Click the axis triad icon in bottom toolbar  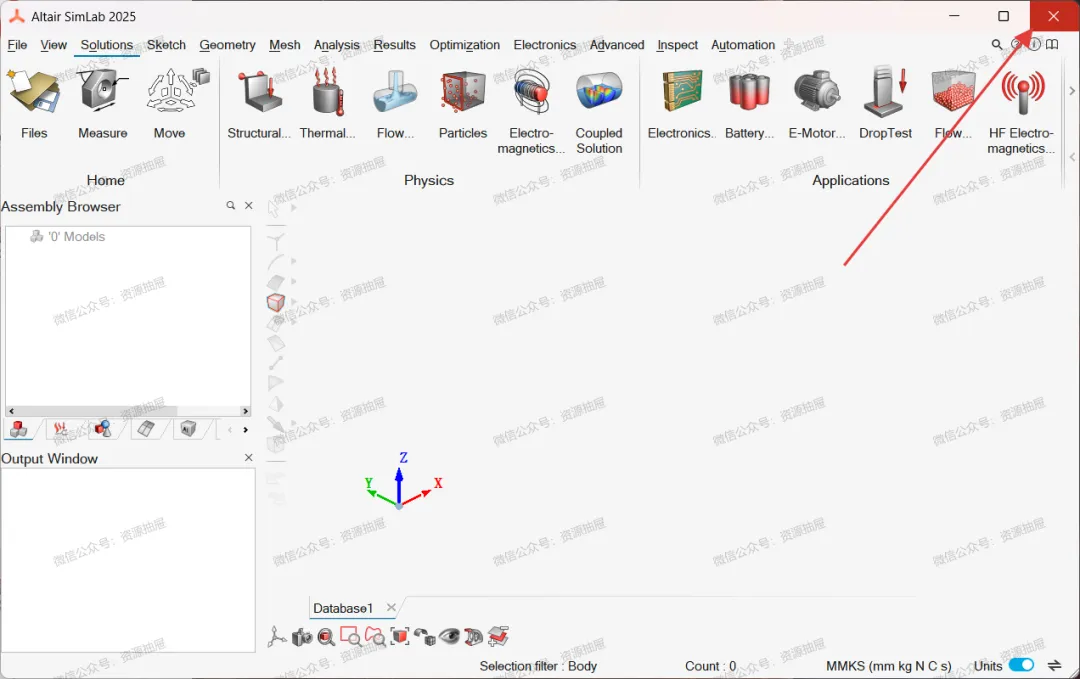(x=277, y=637)
